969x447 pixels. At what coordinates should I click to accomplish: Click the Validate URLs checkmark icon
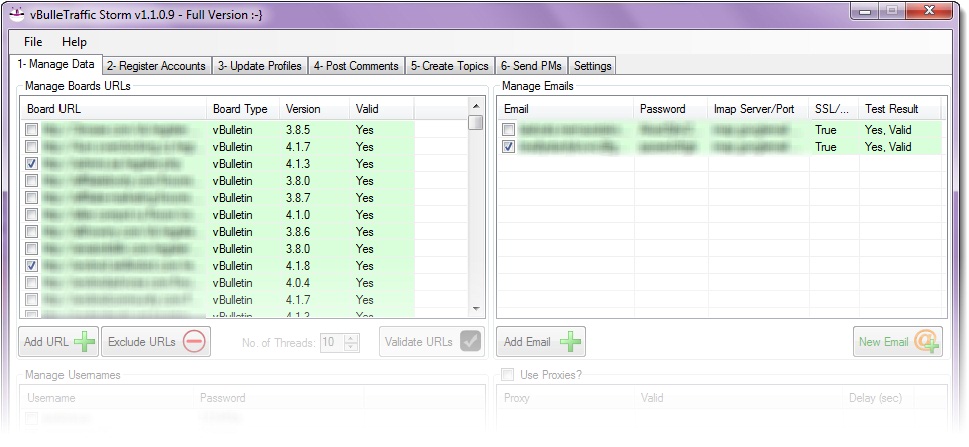(469, 342)
